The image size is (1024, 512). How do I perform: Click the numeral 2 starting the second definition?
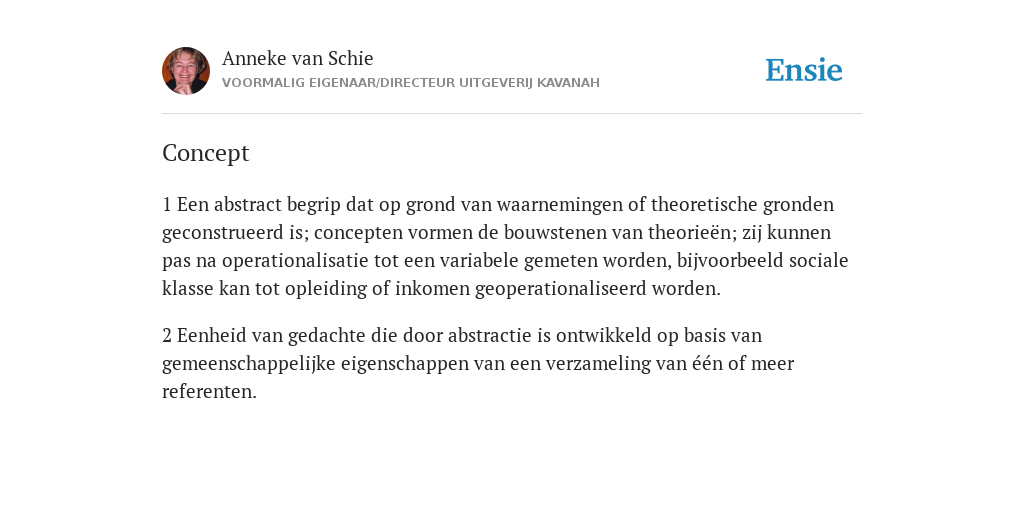pos(167,335)
